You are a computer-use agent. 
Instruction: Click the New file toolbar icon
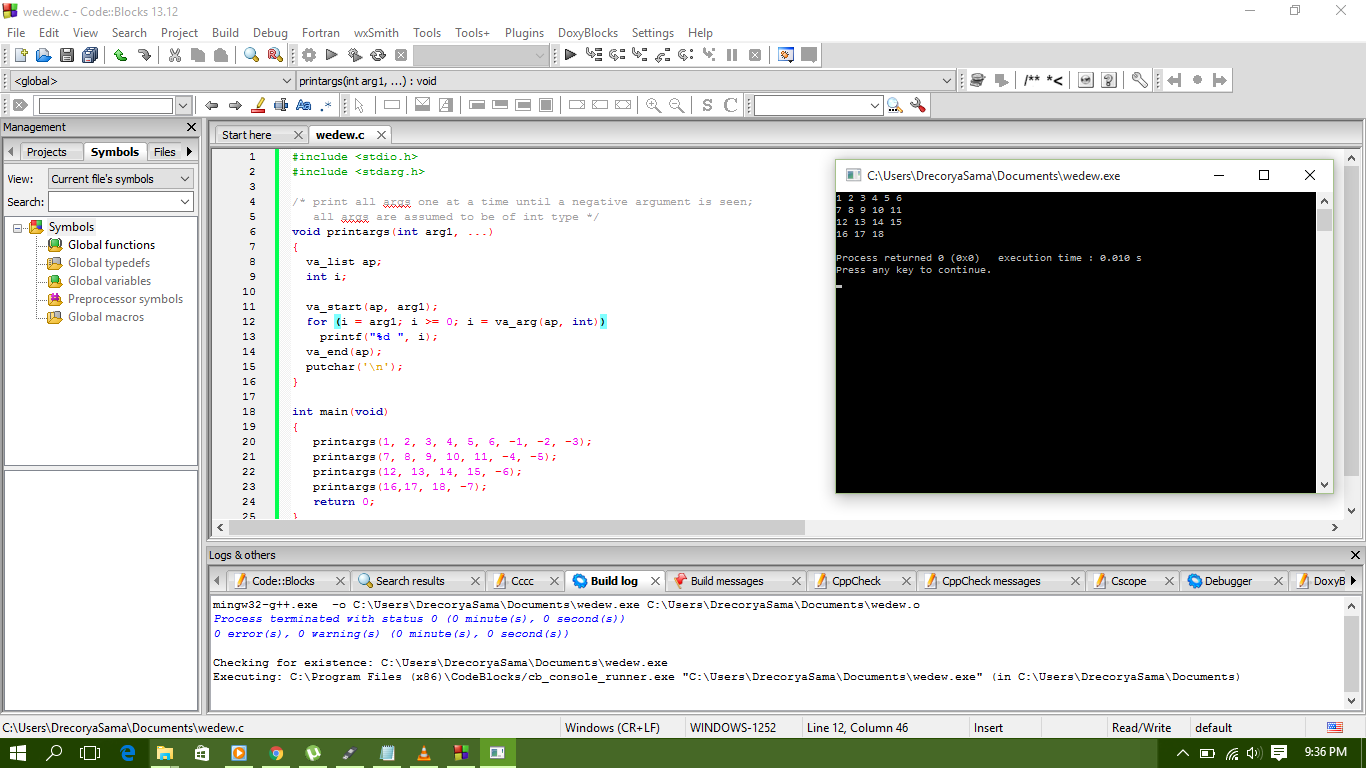tap(20, 55)
